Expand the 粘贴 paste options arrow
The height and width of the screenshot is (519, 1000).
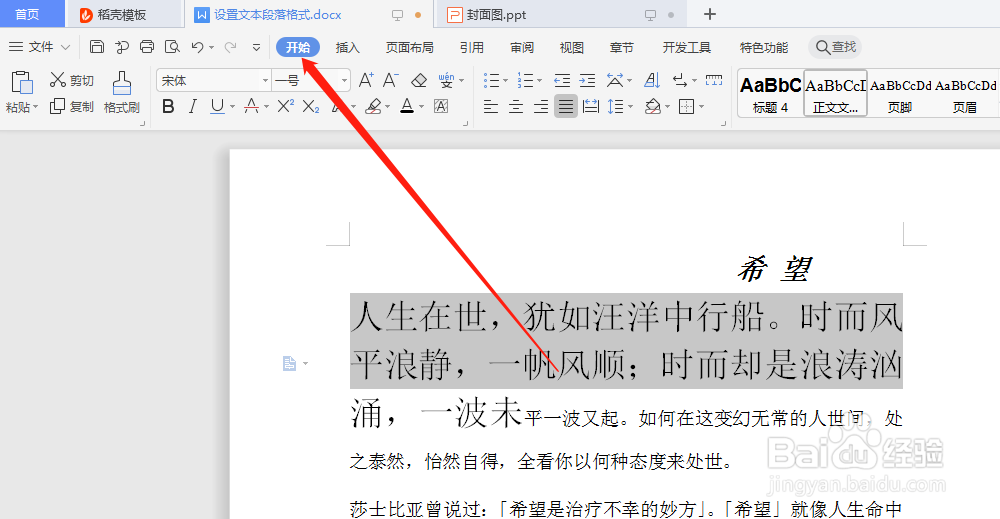[35, 107]
